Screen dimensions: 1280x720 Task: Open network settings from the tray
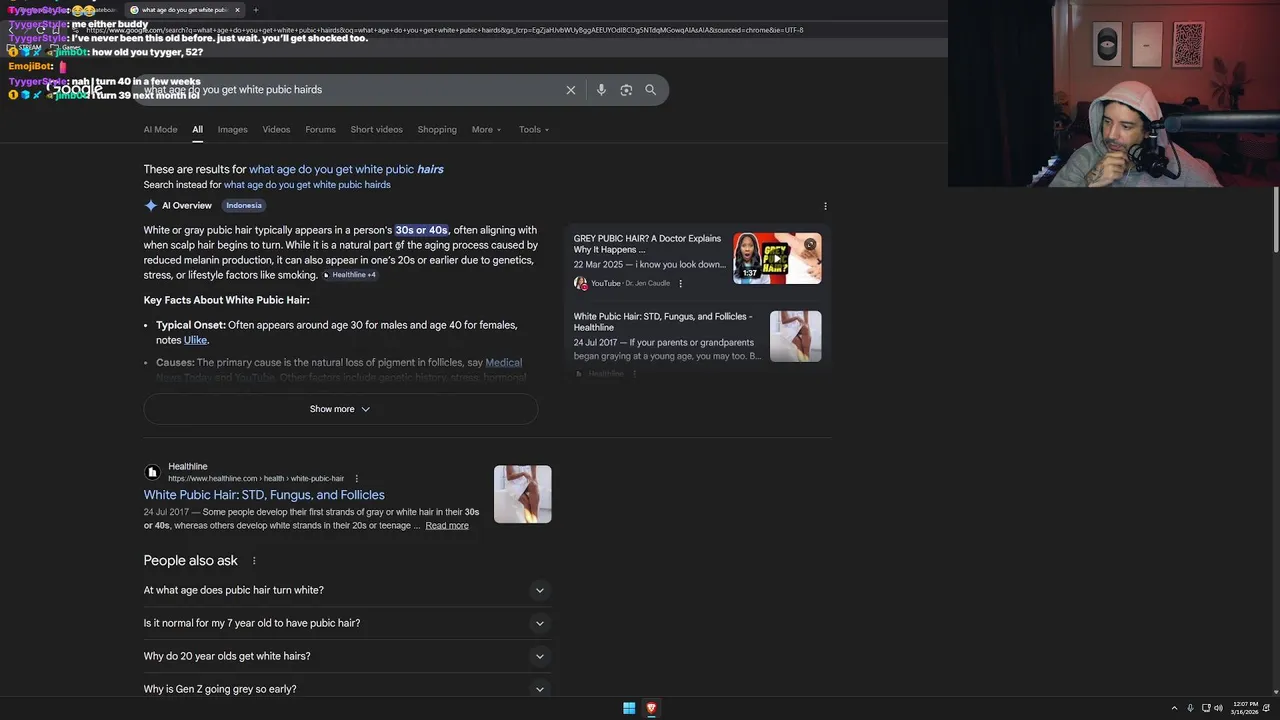coord(1205,708)
